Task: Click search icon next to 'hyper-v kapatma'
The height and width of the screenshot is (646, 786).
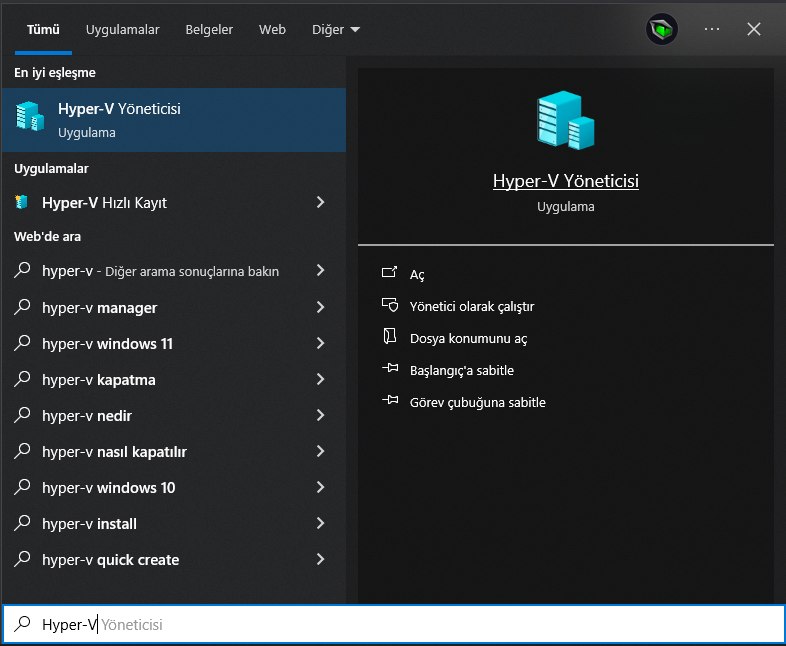Action: click(x=22, y=379)
